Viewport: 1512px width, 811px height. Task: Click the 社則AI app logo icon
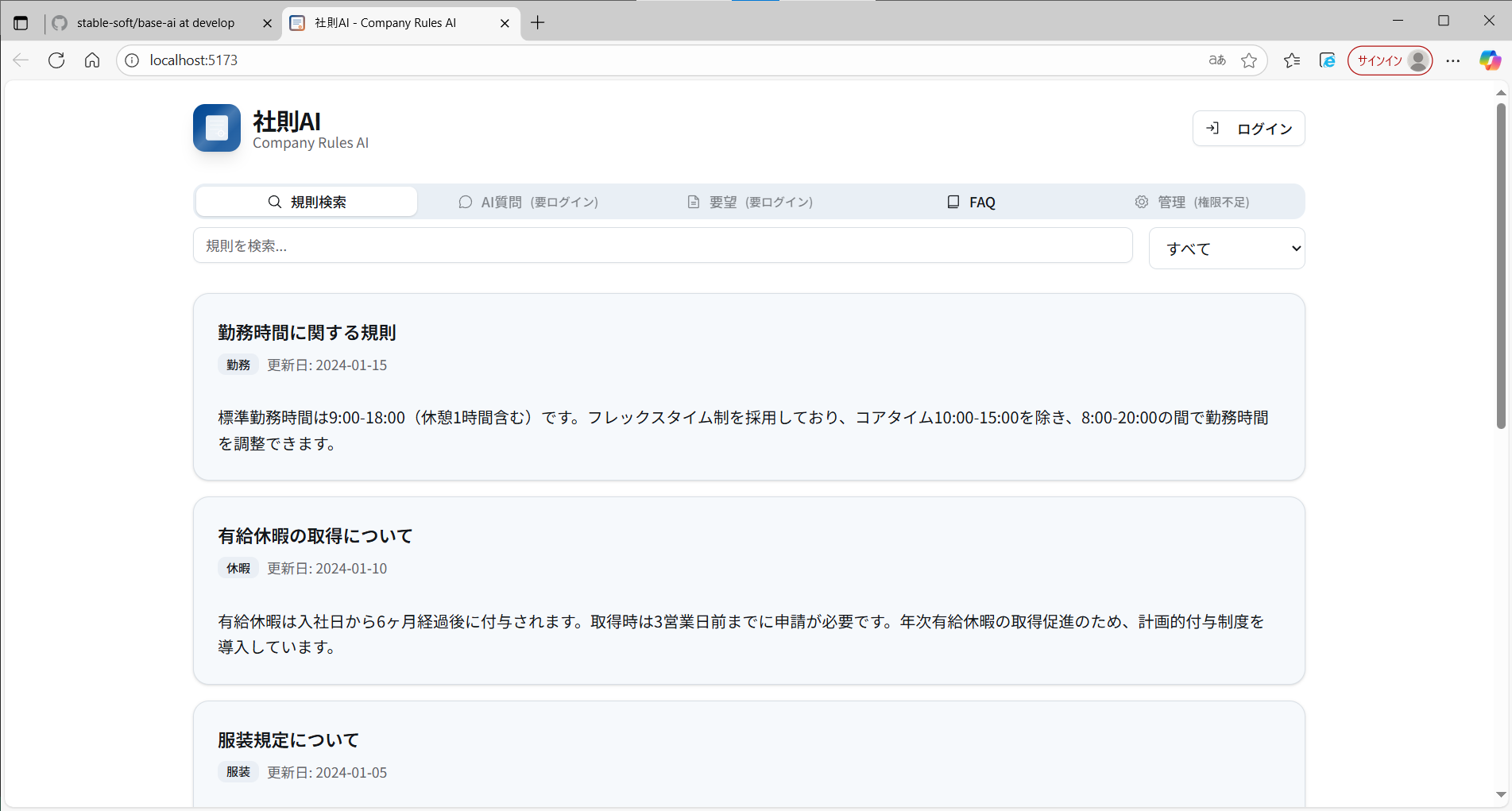(216, 128)
